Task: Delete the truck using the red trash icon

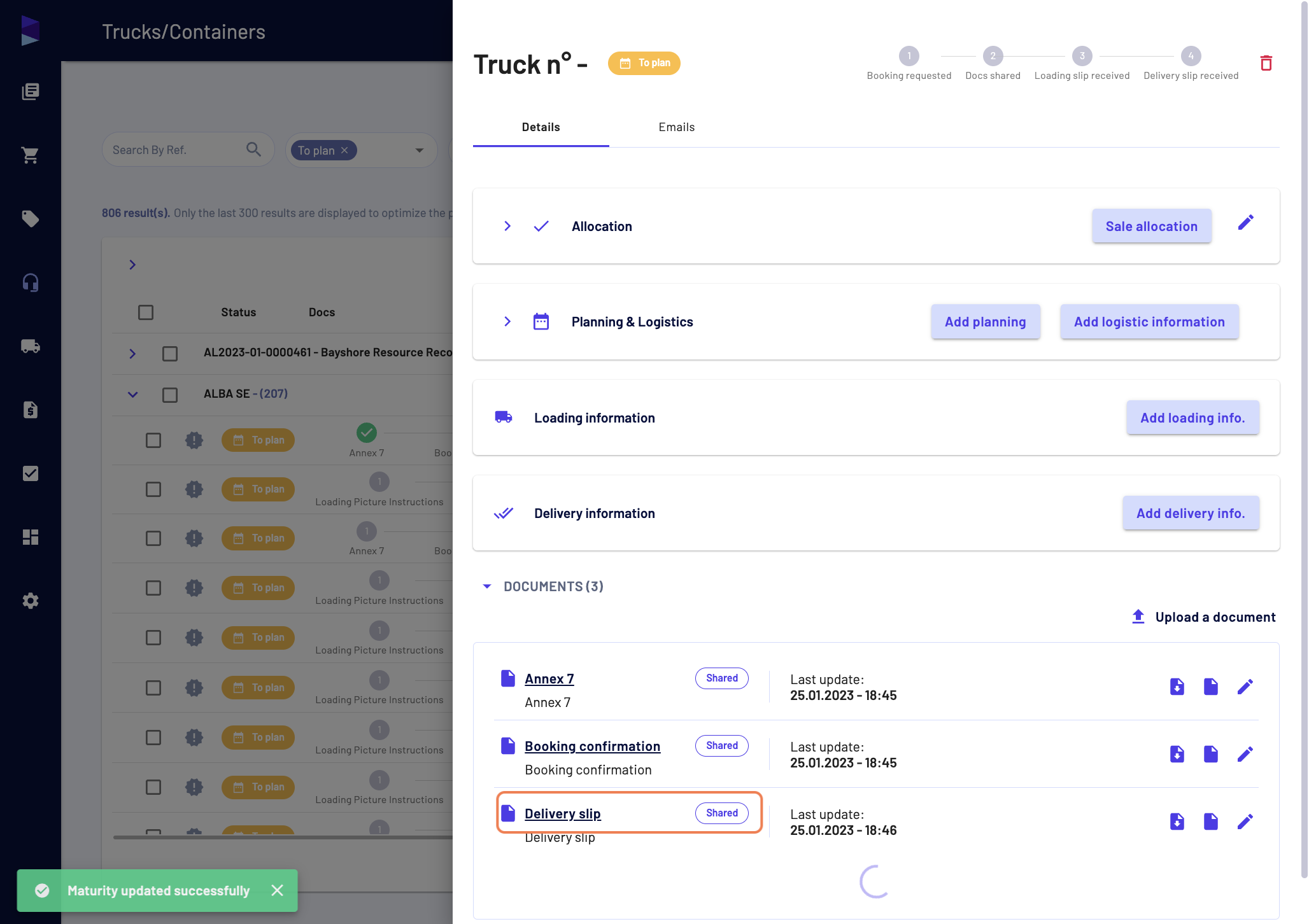Action: [1266, 63]
